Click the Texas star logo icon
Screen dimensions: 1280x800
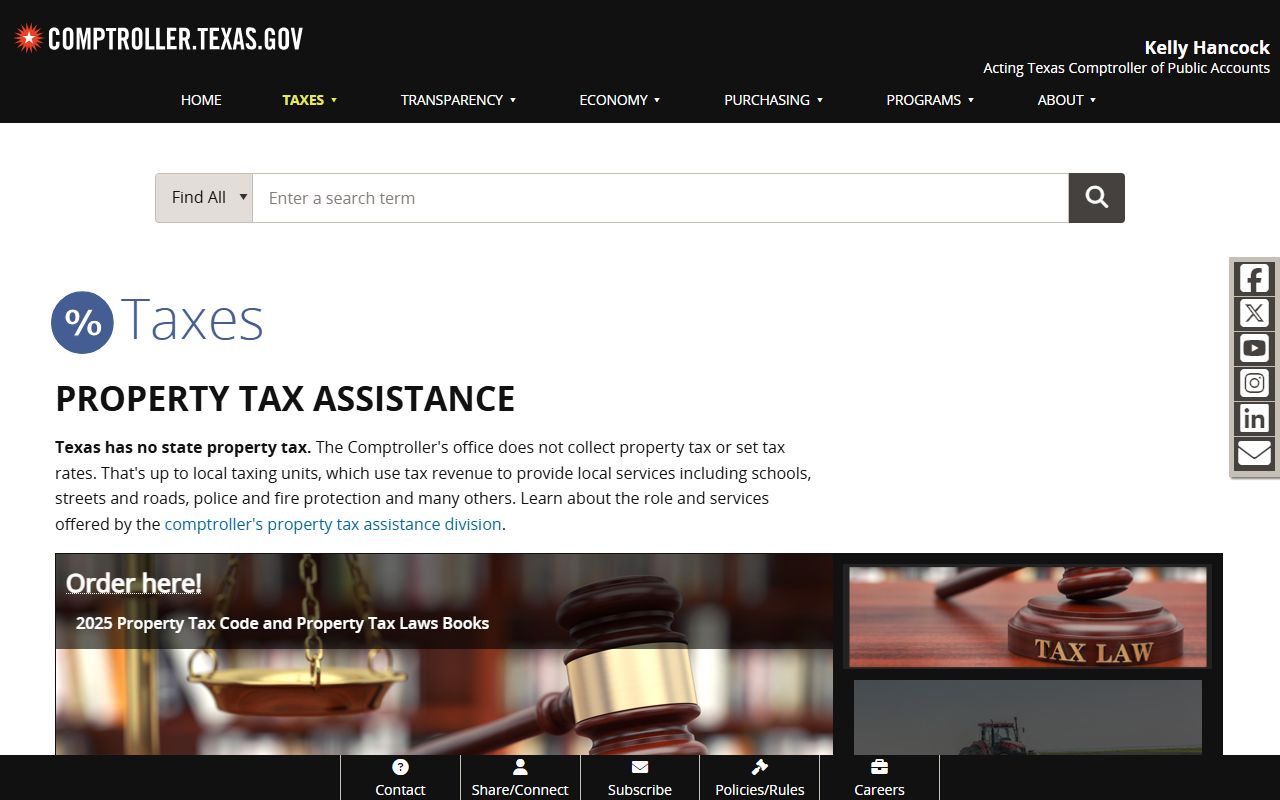pyautogui.click(x=28, y=39)
